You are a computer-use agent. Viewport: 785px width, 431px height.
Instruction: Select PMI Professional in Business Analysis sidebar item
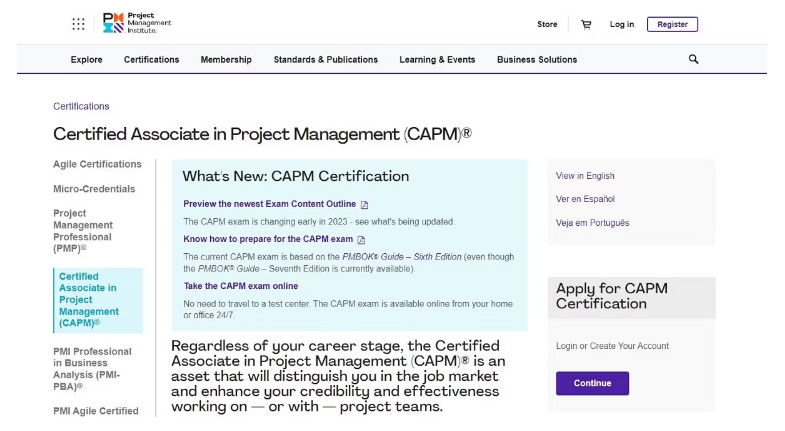pos(93,369)
